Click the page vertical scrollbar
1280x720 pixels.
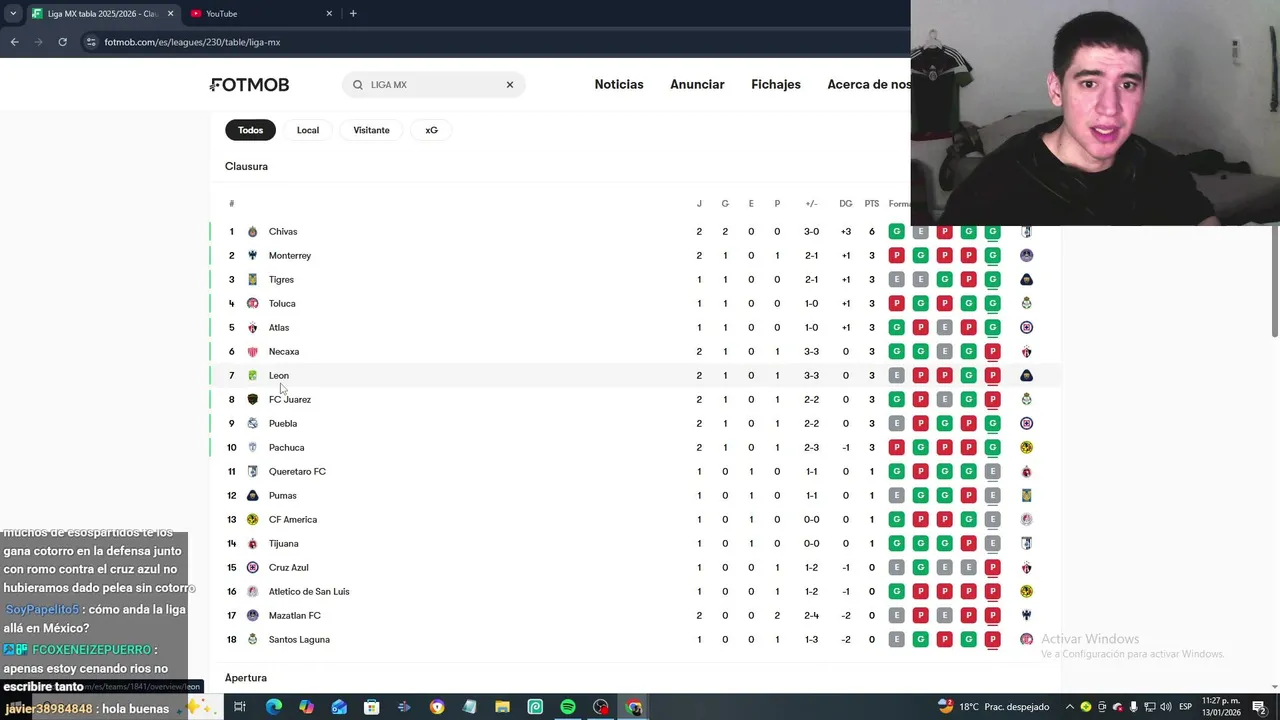(1274, 282)
